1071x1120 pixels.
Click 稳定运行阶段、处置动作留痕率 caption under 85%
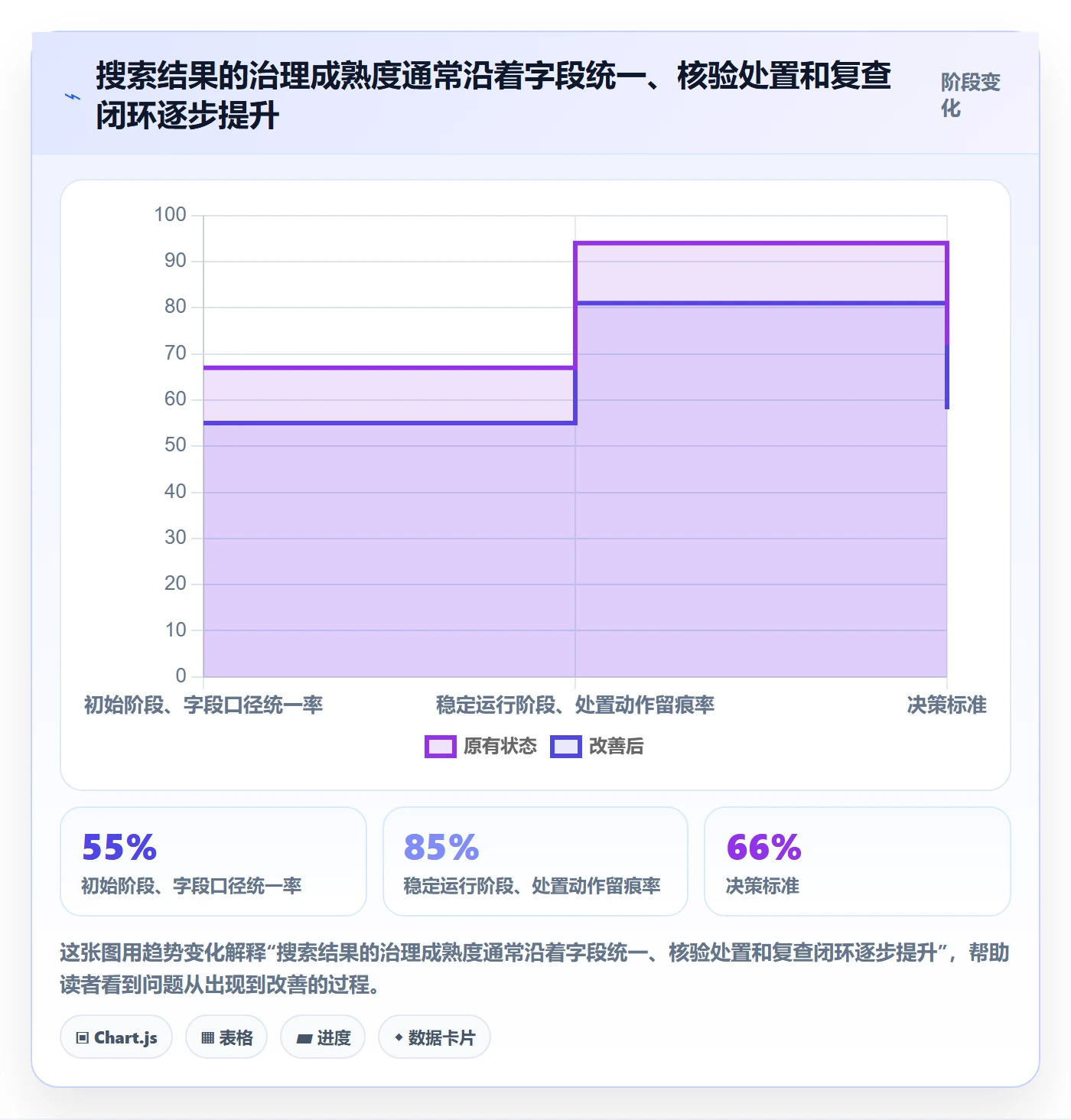(x=532, y=886)
